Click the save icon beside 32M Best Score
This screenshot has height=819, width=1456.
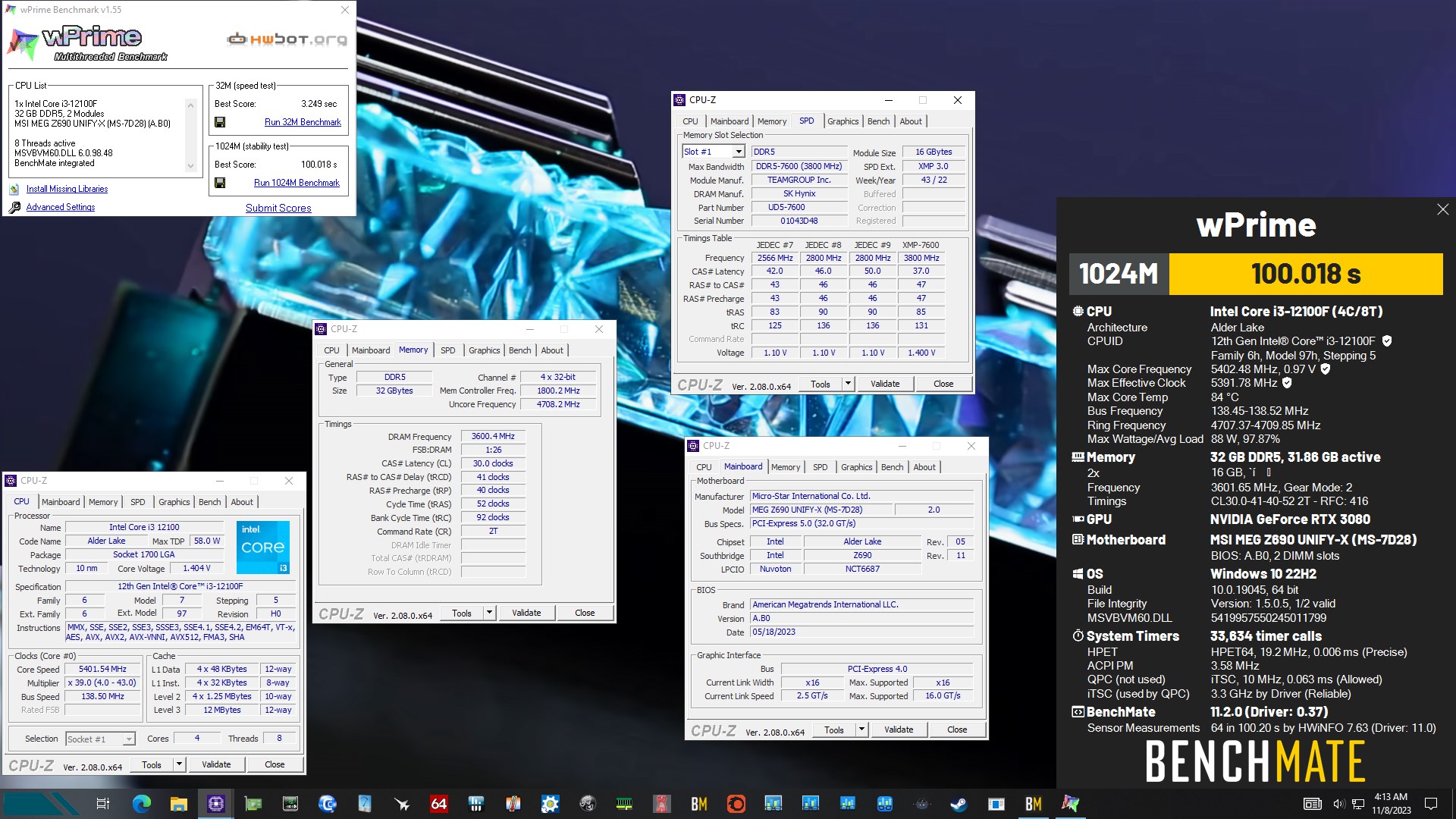220,122
